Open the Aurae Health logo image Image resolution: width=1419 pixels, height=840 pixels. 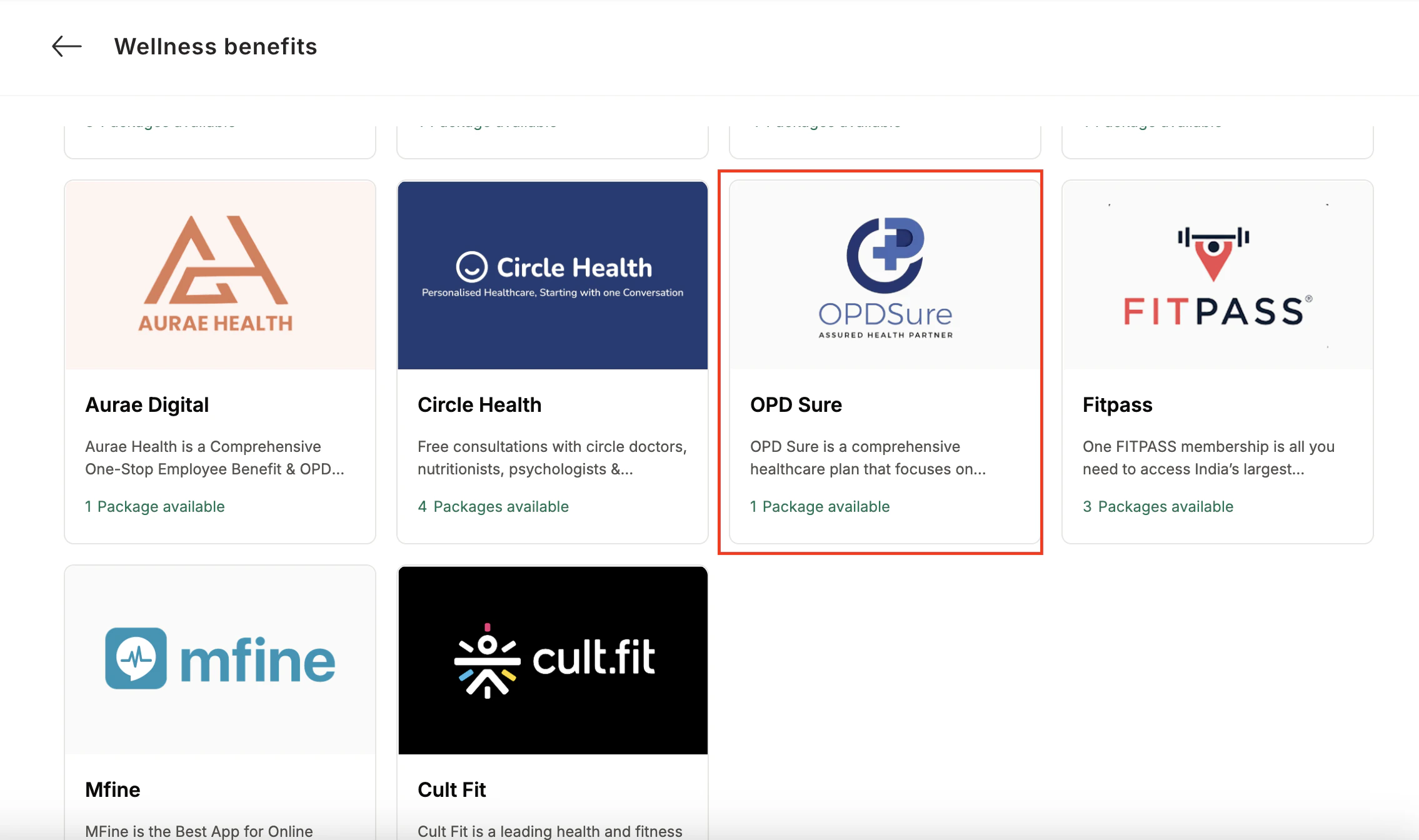(220, 275)
